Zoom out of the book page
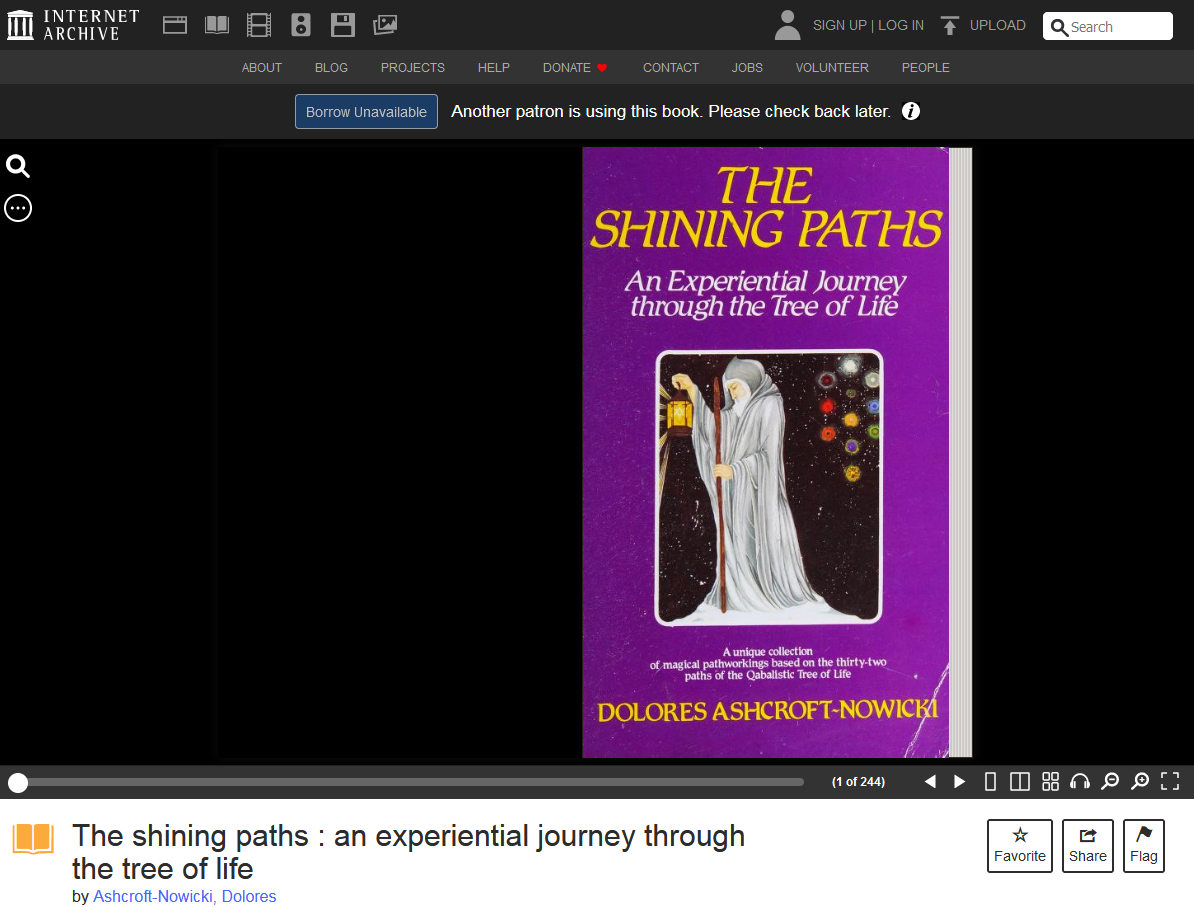The height and width of the screenshot is (907, 1194). [1110, 781]
